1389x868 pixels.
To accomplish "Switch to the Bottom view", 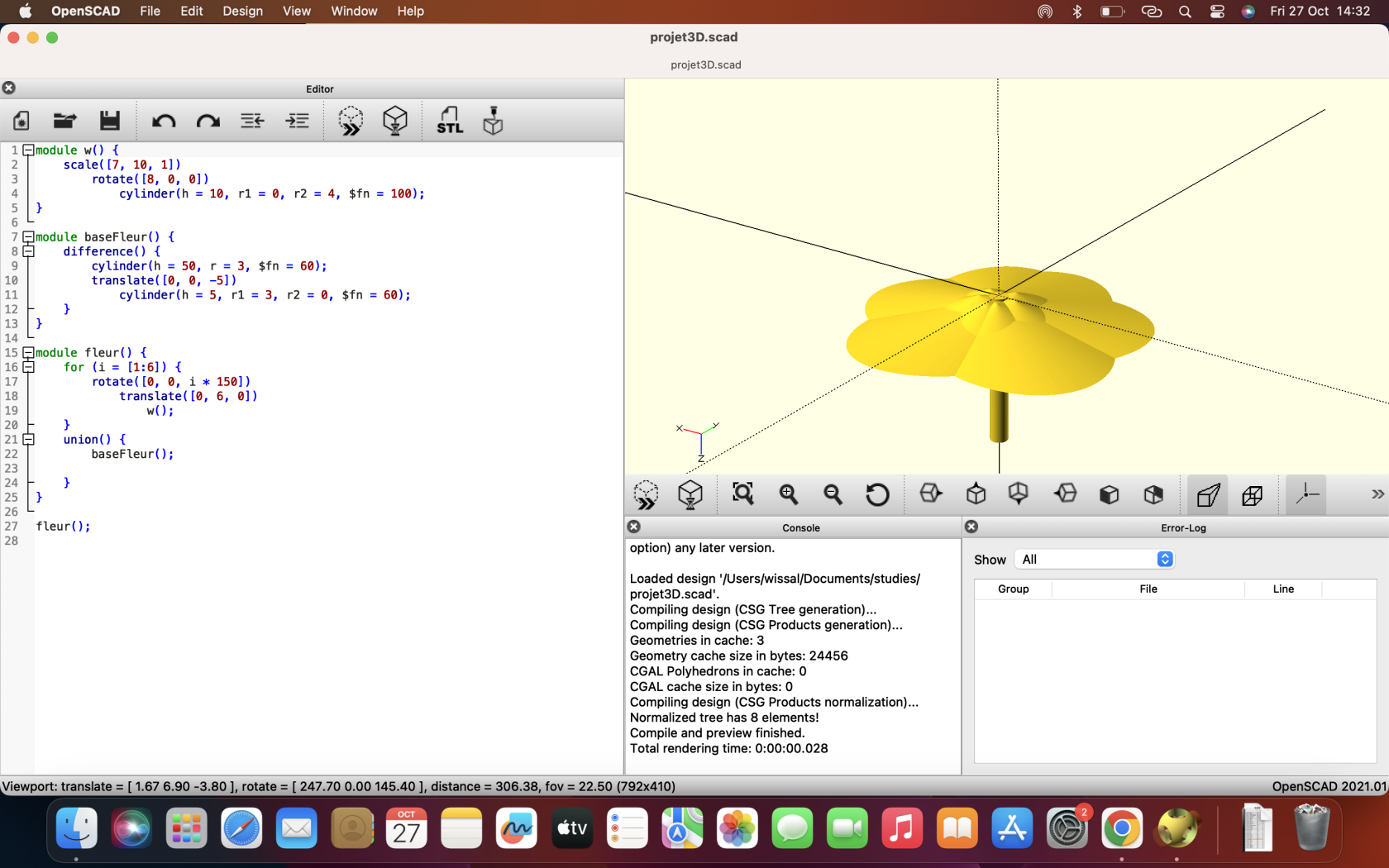I will pos(1019,494).
